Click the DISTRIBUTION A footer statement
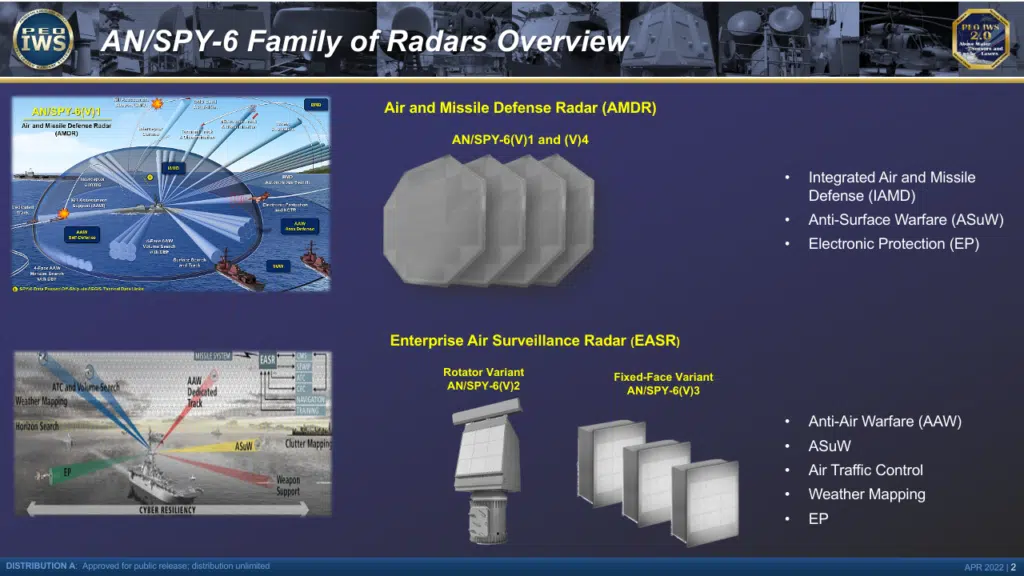 tap(138, 566)
